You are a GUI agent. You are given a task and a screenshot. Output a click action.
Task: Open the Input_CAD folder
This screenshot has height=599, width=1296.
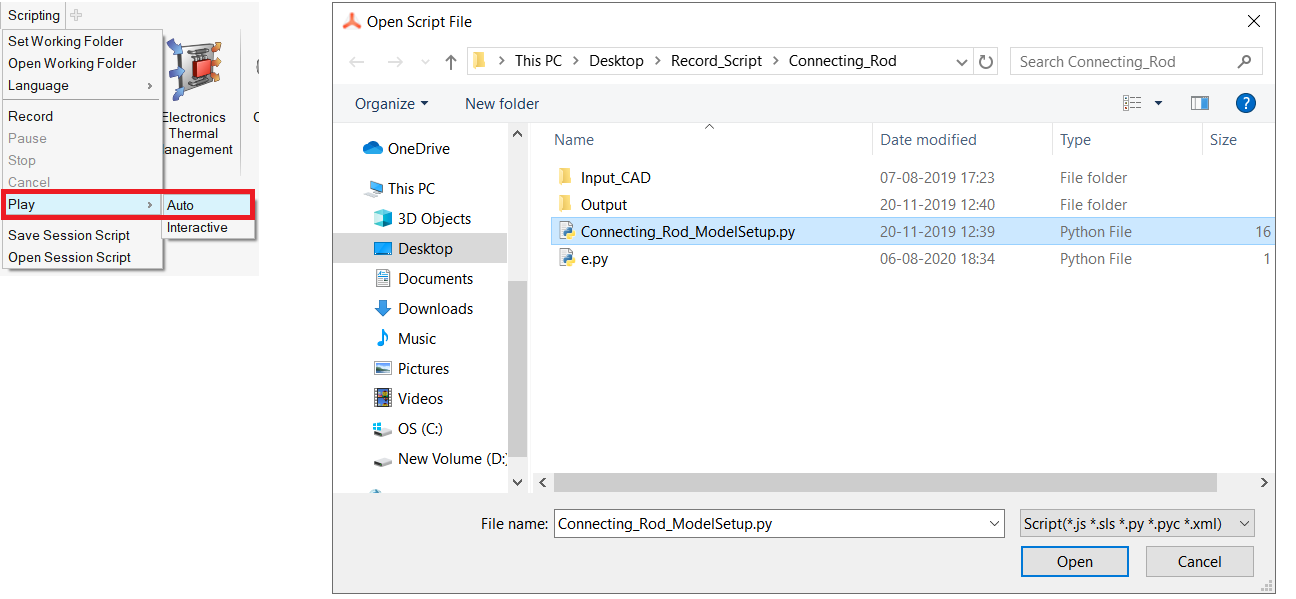click(615, 178)
